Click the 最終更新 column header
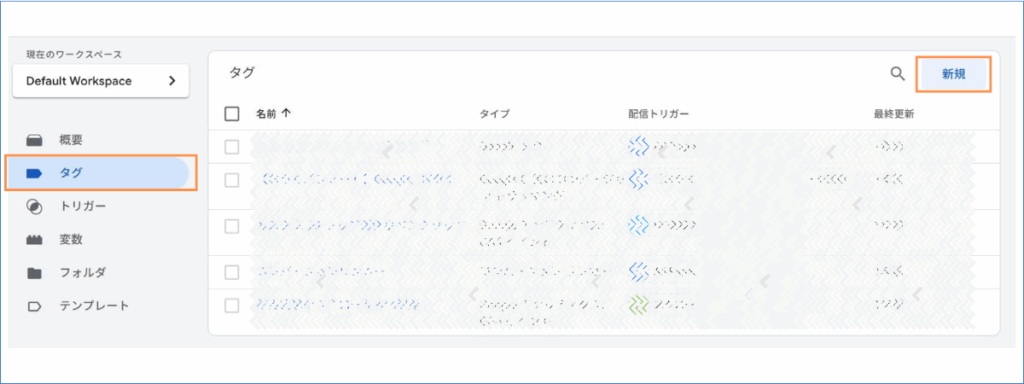1024x384 pixels. tap(893, 114)
